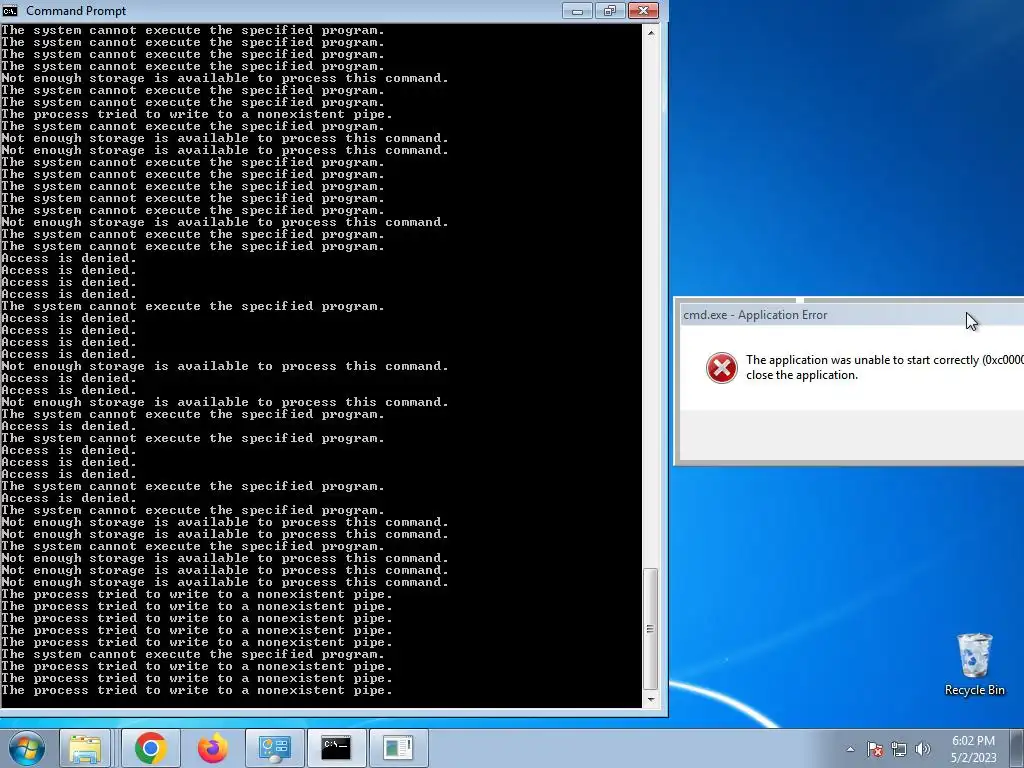Viewport: 1024px width, 768px height.
Task: Launch Google Chrome from the taskbar
Action: (x=151, y=748)
